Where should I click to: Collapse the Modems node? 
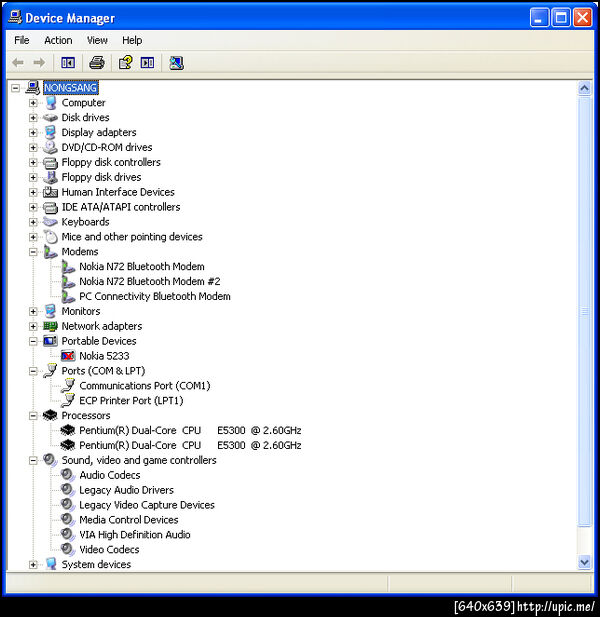[x=33, y=252]
